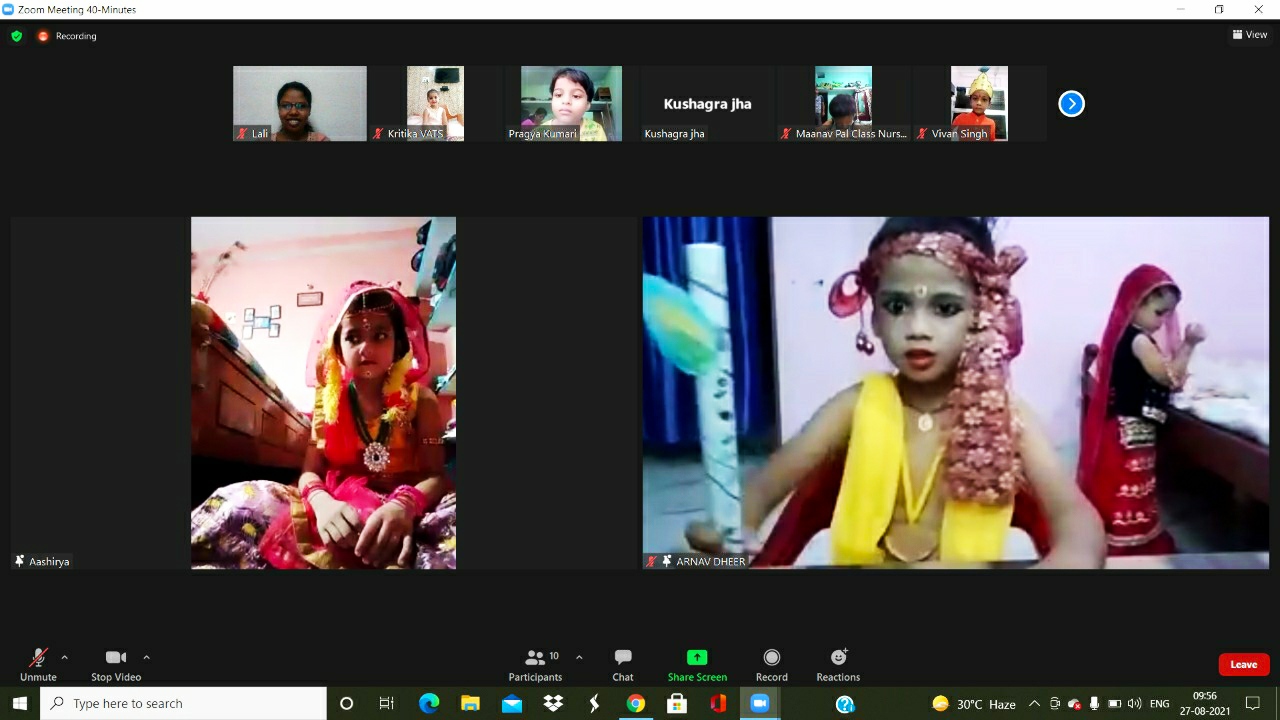Screen dimensions: 1280x720
Task: Click the microphone tray icon
Action: click(x=1095, y=704)
